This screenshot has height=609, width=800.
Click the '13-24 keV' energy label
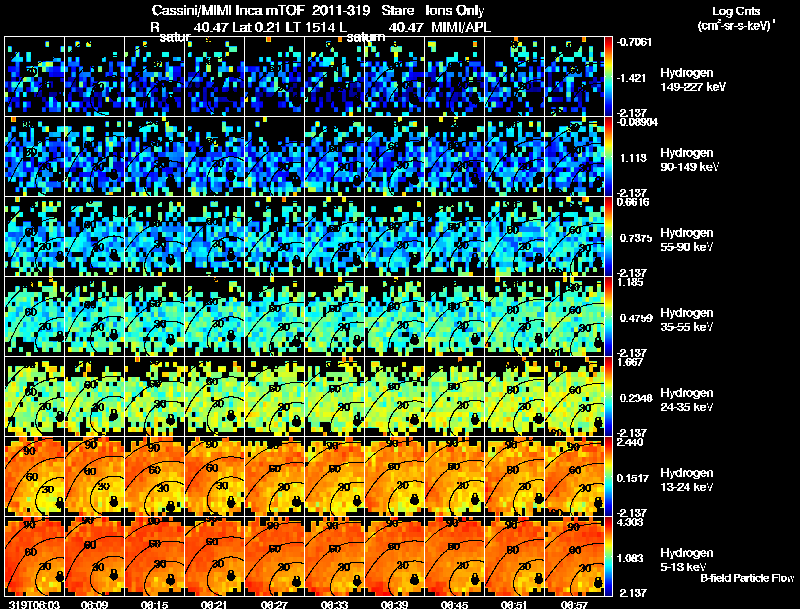[x=686, y=488]
